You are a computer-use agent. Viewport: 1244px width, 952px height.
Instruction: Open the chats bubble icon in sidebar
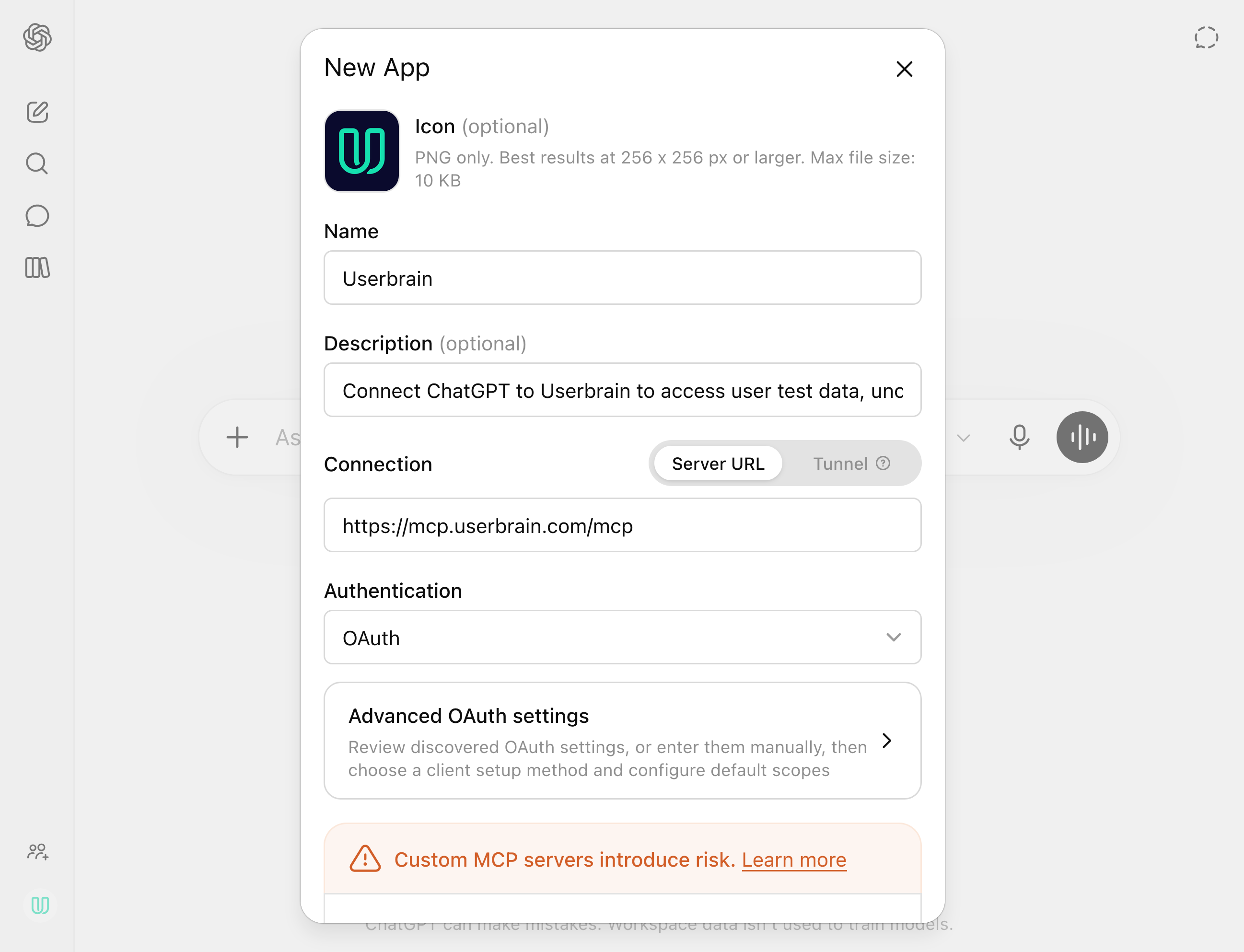pyautogui.click(x=37, y=216)
